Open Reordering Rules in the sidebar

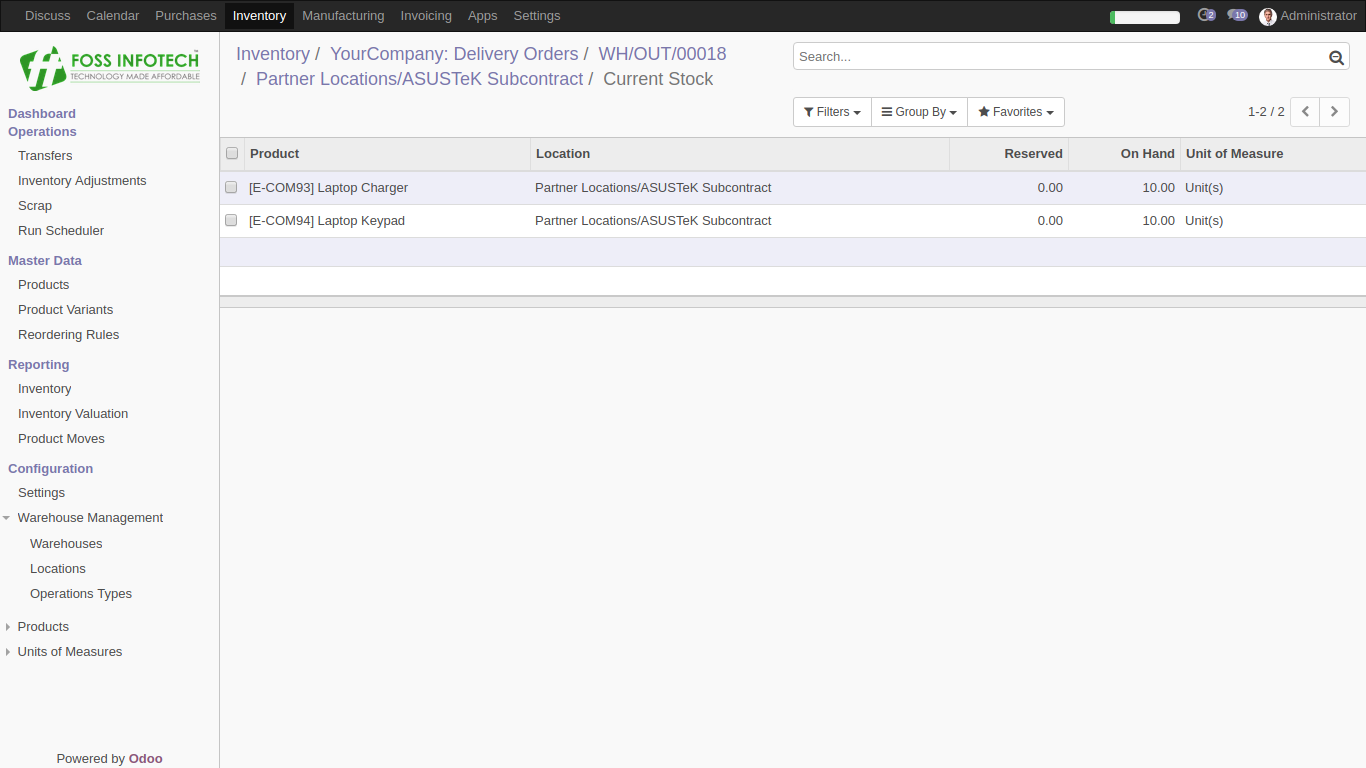coord(68,335)
